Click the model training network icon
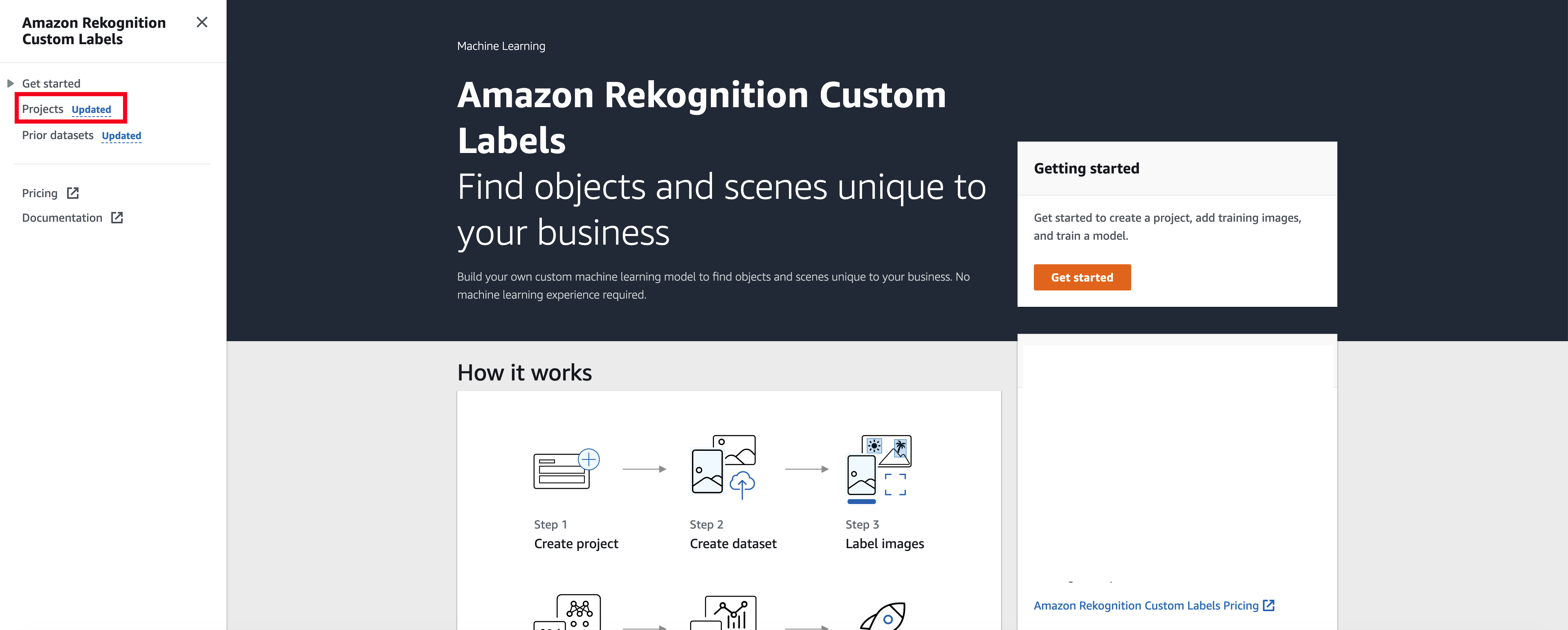This screenshot has width=1568, height=630. point(567,612)
